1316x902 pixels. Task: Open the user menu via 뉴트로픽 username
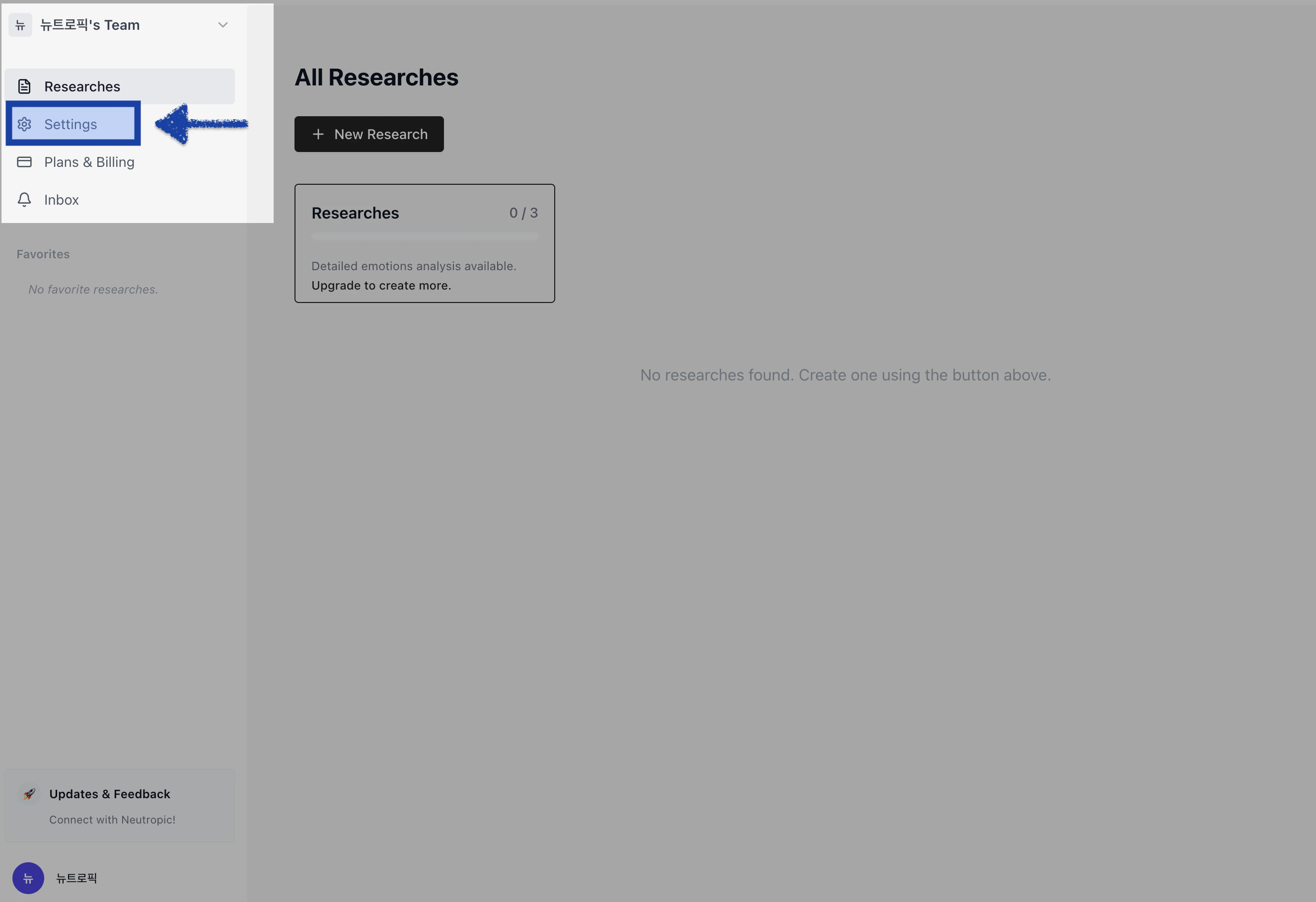click(x=76, y=878)
